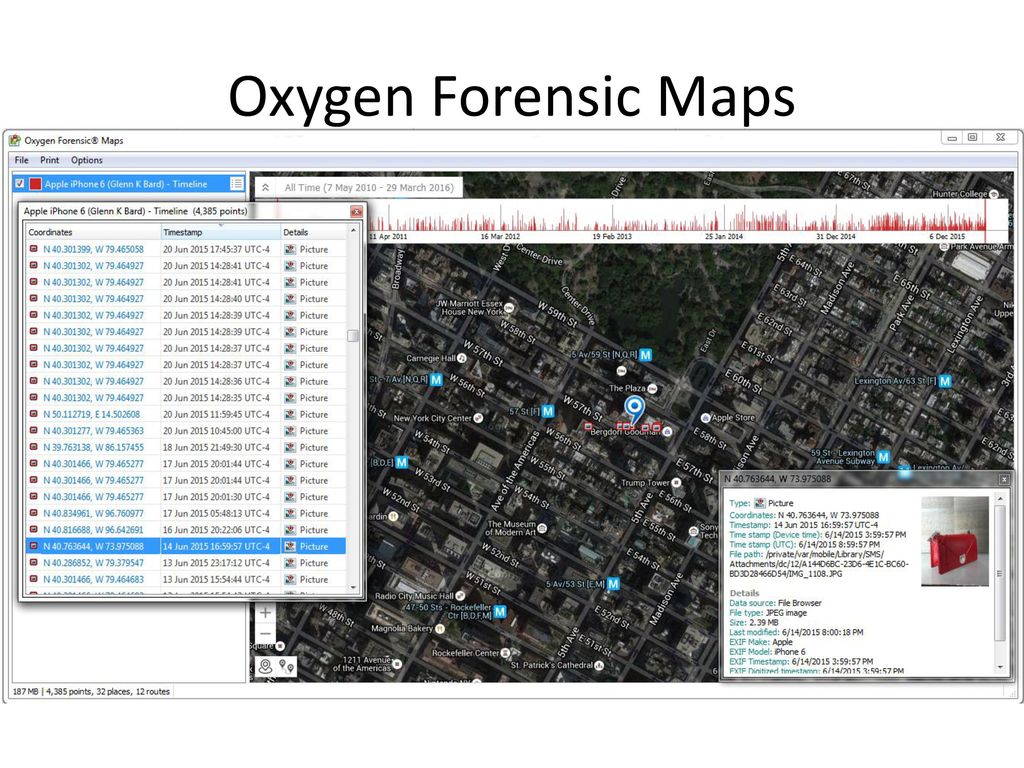The image size is (1024, 768).
Task: Click point marker icon beside N 39.763138
Action: [33, 447]
